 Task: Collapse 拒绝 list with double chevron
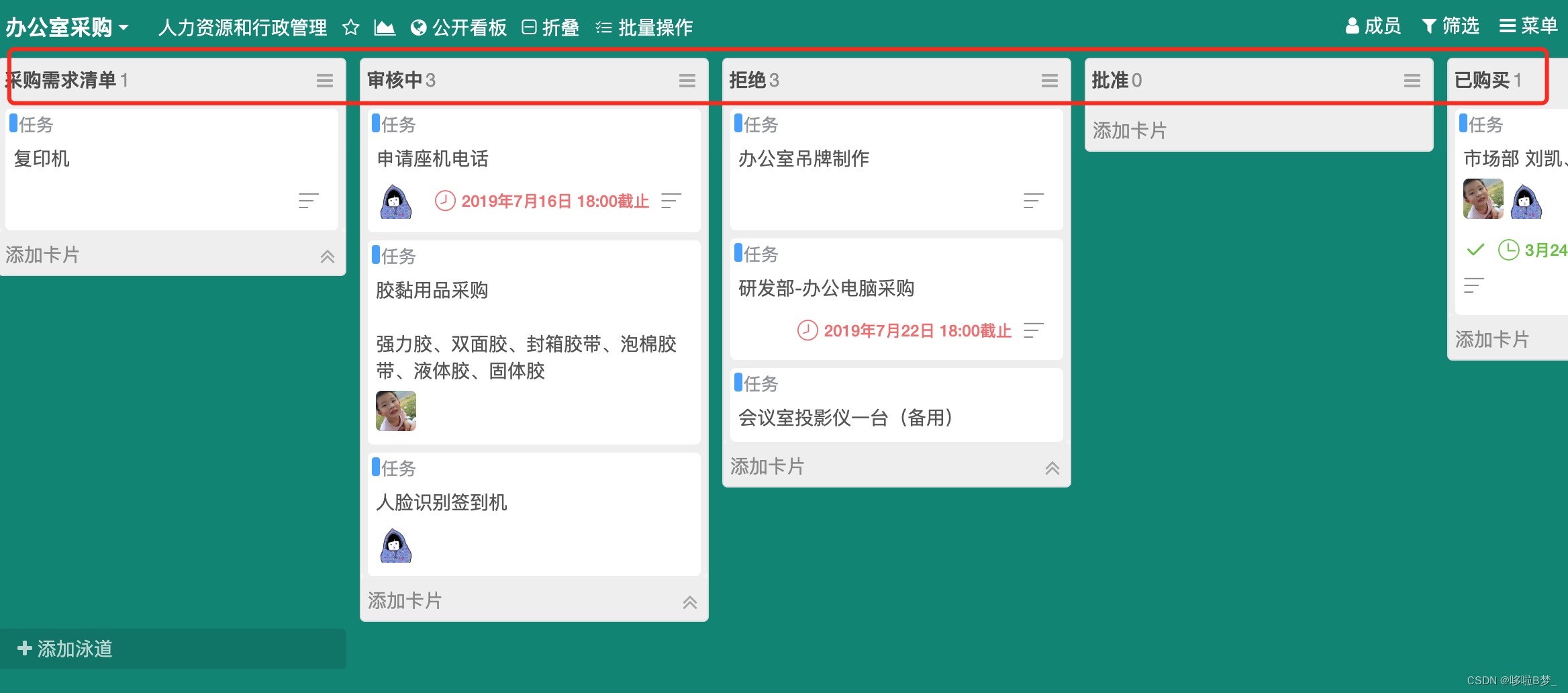click(1052, 468)
